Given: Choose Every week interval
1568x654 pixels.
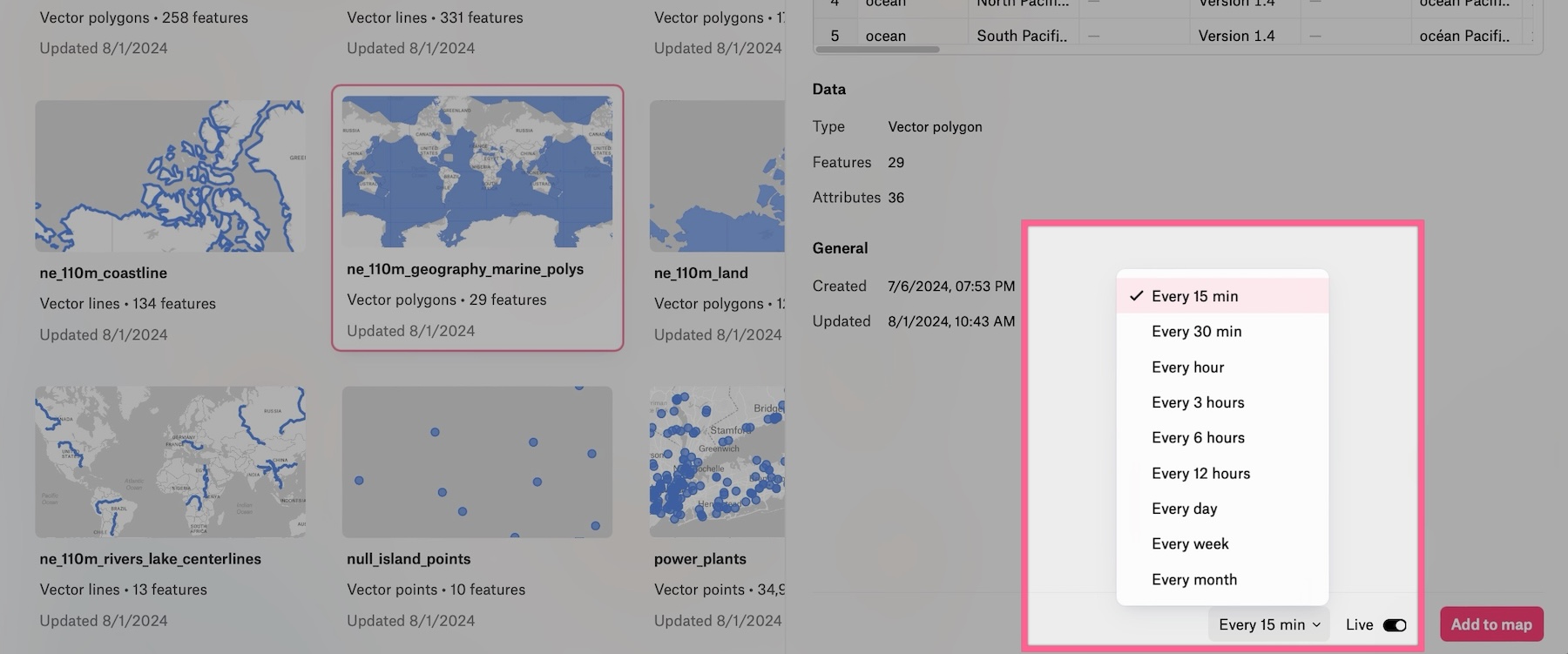Looking at the screenshot, I should pos(1222,544).
